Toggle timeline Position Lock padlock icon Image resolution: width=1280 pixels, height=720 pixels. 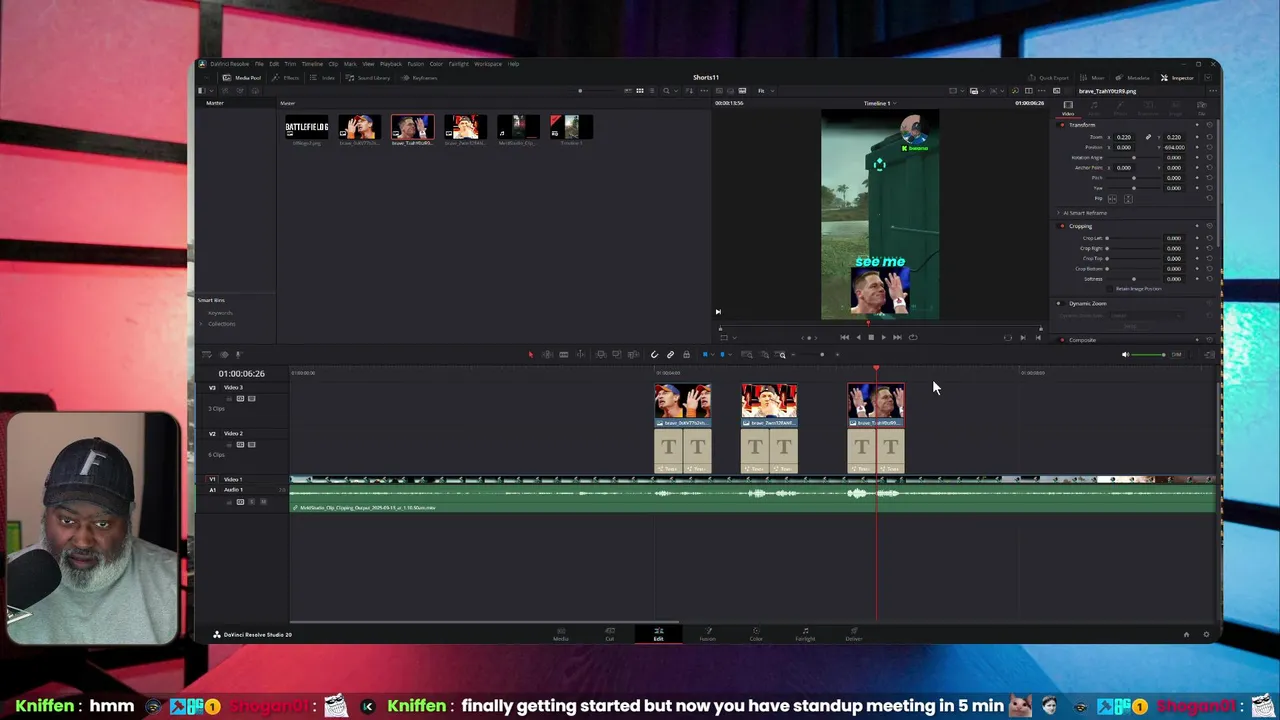pyautogui.click(x=686, y=354)
